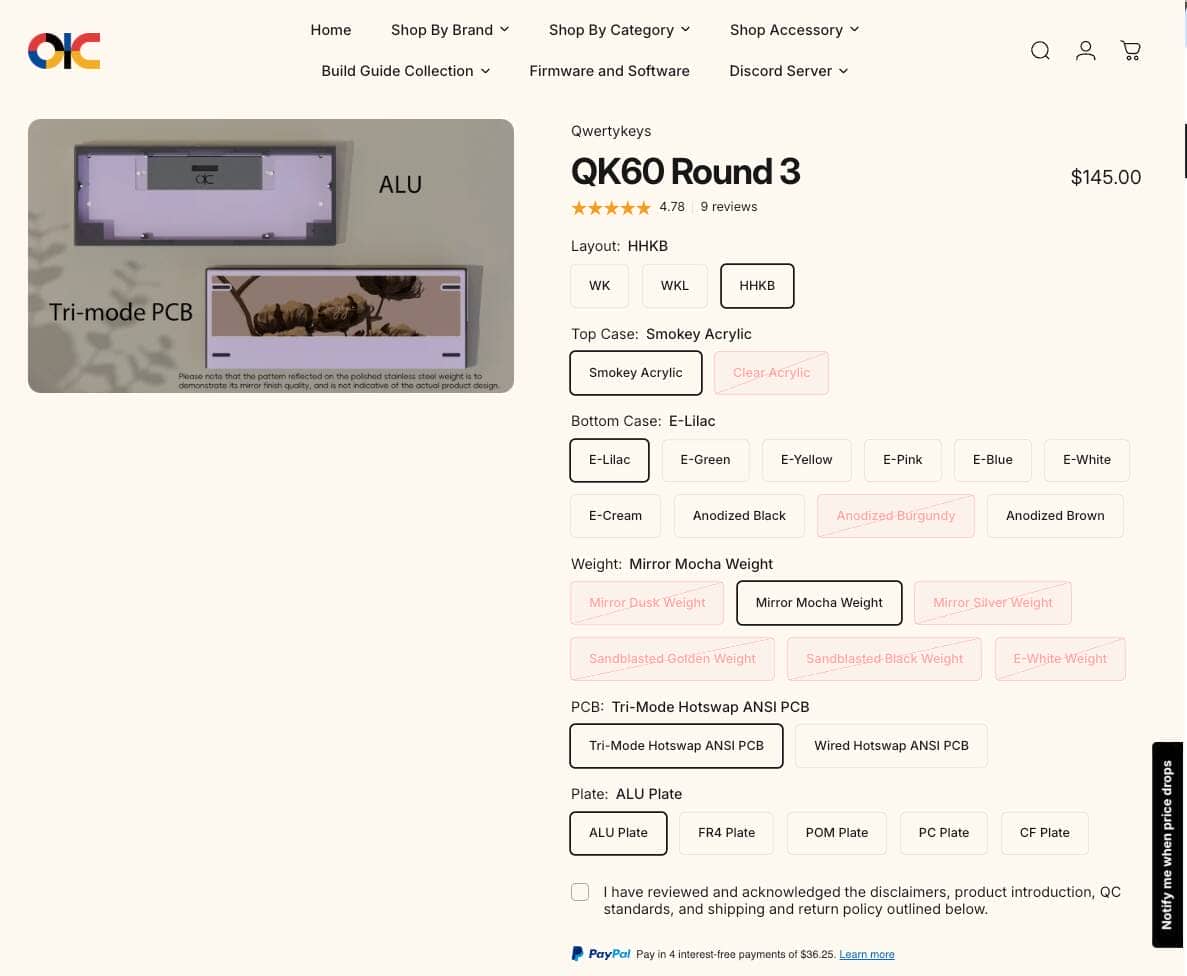Pick the E-Green bottom case color
The image size is (1187, 976).
(x=705, y=460)
